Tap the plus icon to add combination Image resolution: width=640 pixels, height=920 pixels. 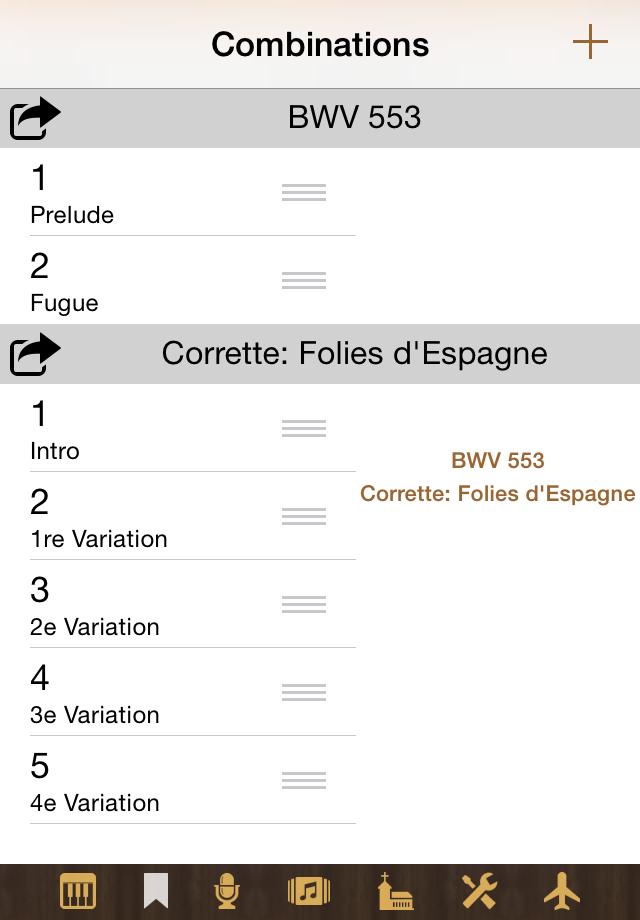point(590,42)
